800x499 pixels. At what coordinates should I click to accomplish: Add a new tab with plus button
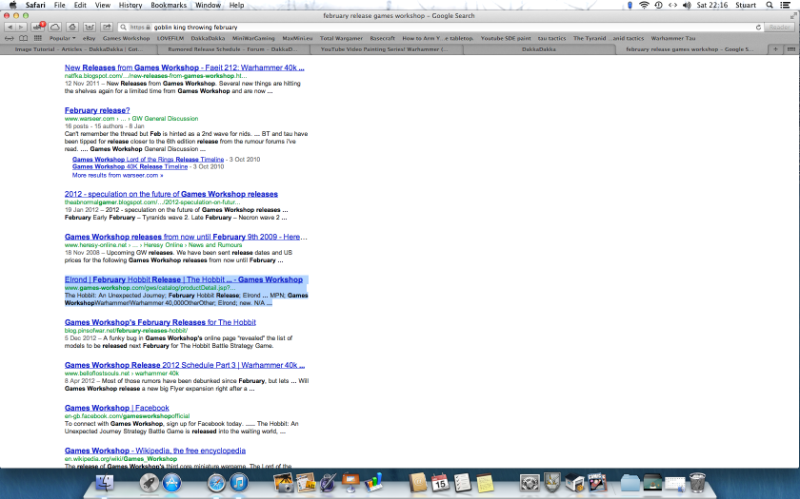click(x=776, y=49)
